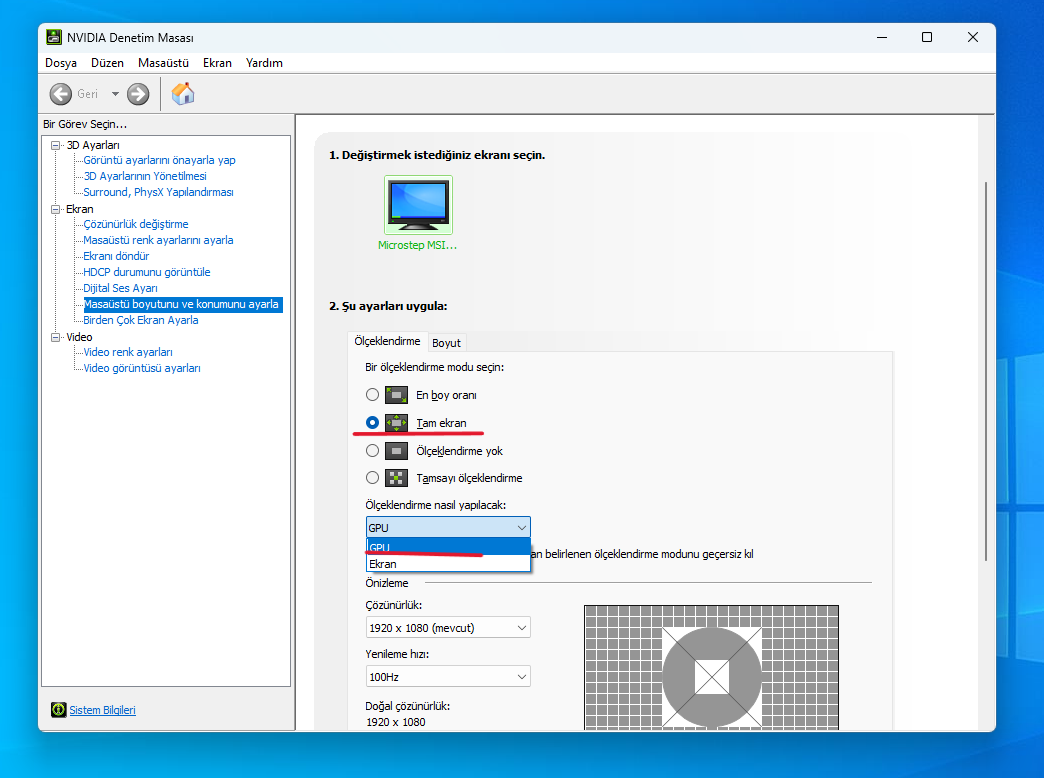Switch to the Boyut tab
Screen dimensions: 1044x778
pos(446,343)
